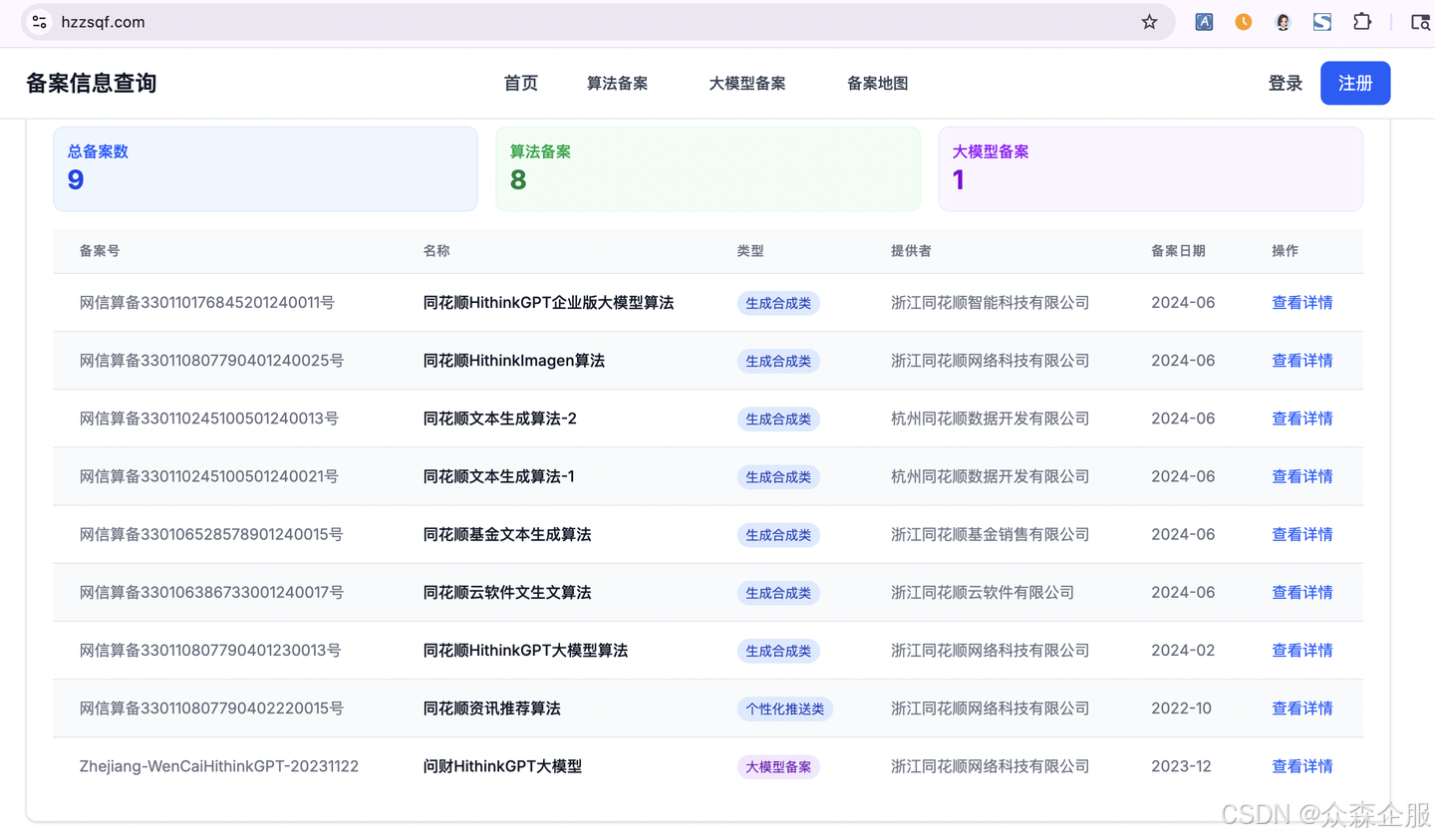
Task: Click the 登录 link
Action: pyautogui.click(x=1286, y=84)
